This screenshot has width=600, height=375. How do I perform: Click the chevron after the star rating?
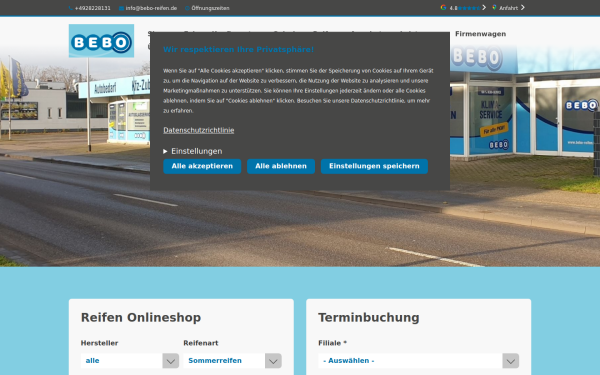tap(484, 7)
